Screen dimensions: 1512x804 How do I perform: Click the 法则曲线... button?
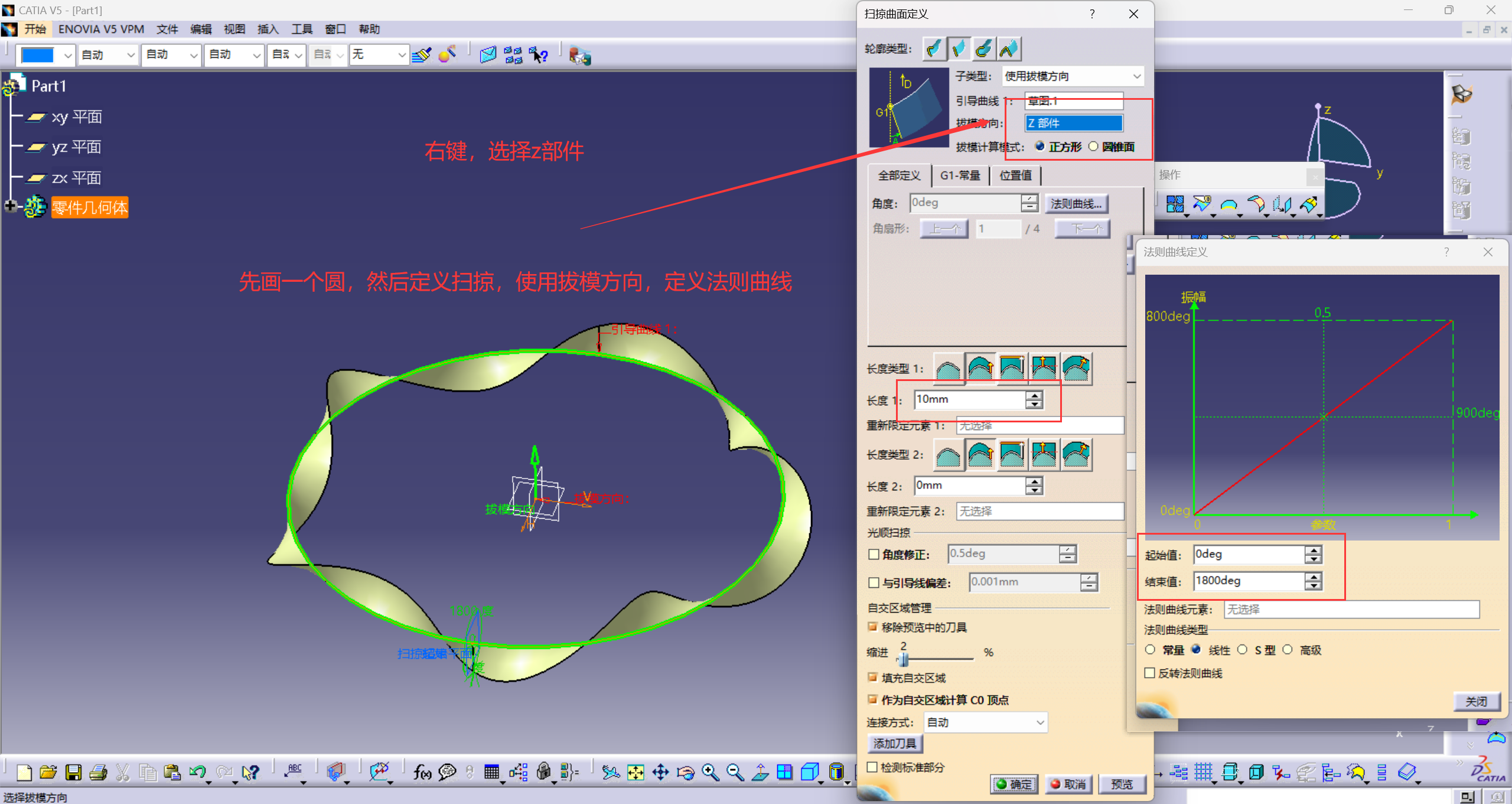pos(1076,204)
